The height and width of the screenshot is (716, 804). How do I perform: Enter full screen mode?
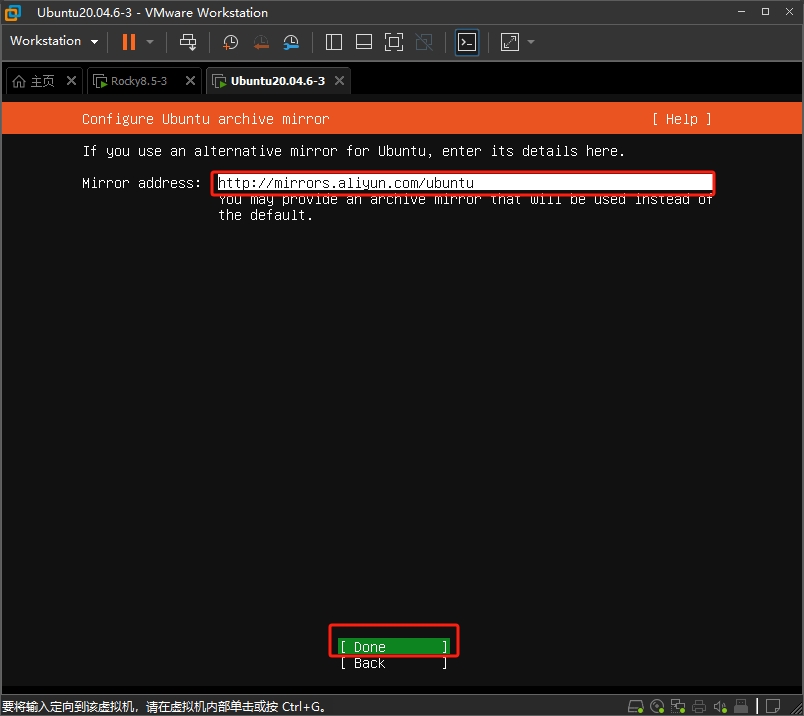pyautogui.click(x=394, y=42)
